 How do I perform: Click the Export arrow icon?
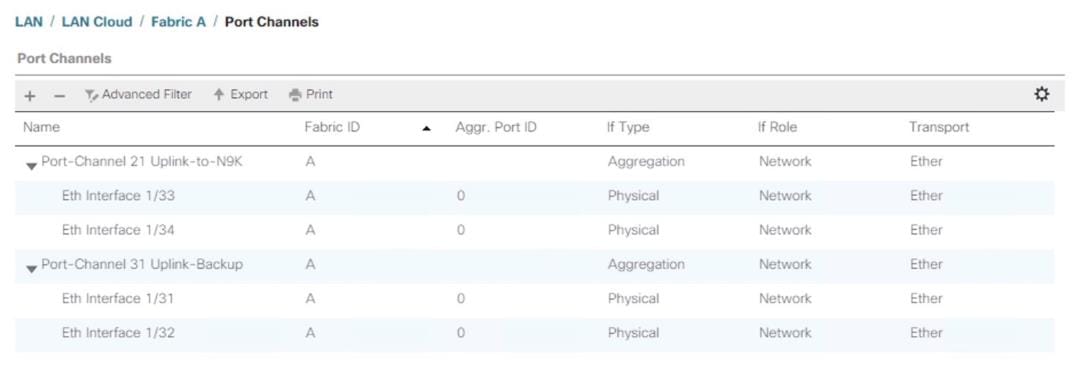(219, 94)
